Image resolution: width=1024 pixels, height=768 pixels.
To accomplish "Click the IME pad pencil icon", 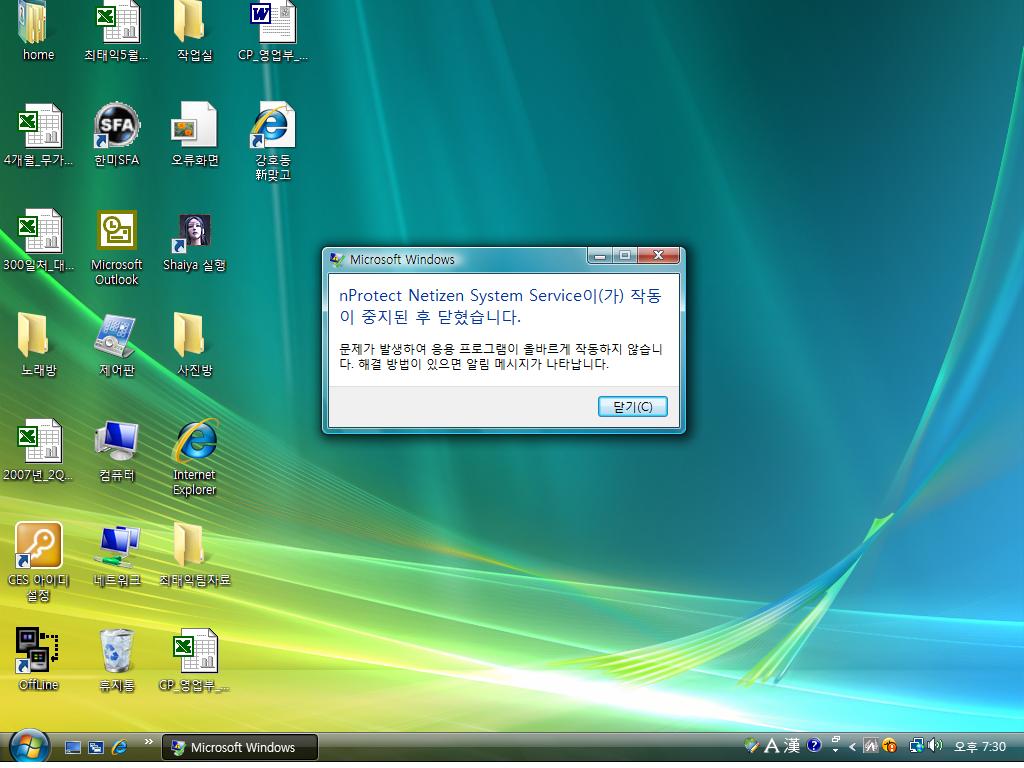I will (x=751, y=745).
